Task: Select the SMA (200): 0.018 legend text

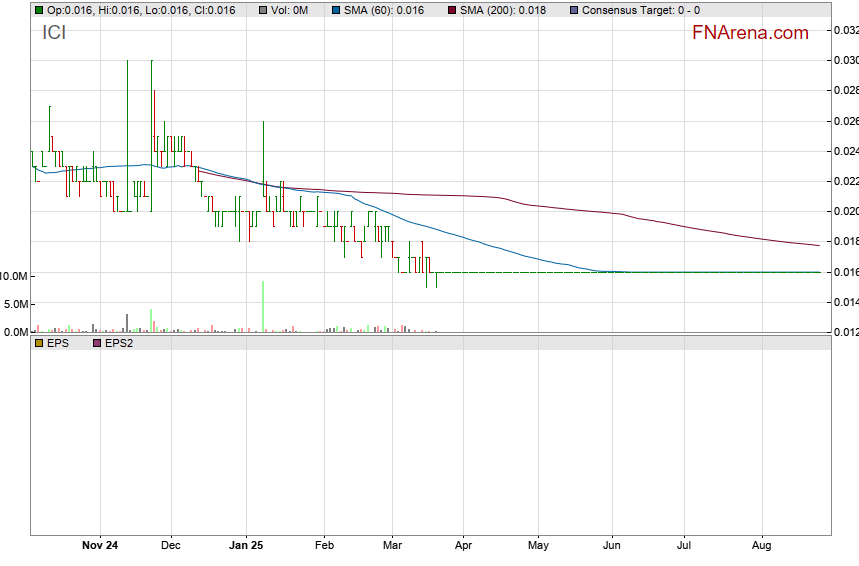Action: [x=503, y=10]
